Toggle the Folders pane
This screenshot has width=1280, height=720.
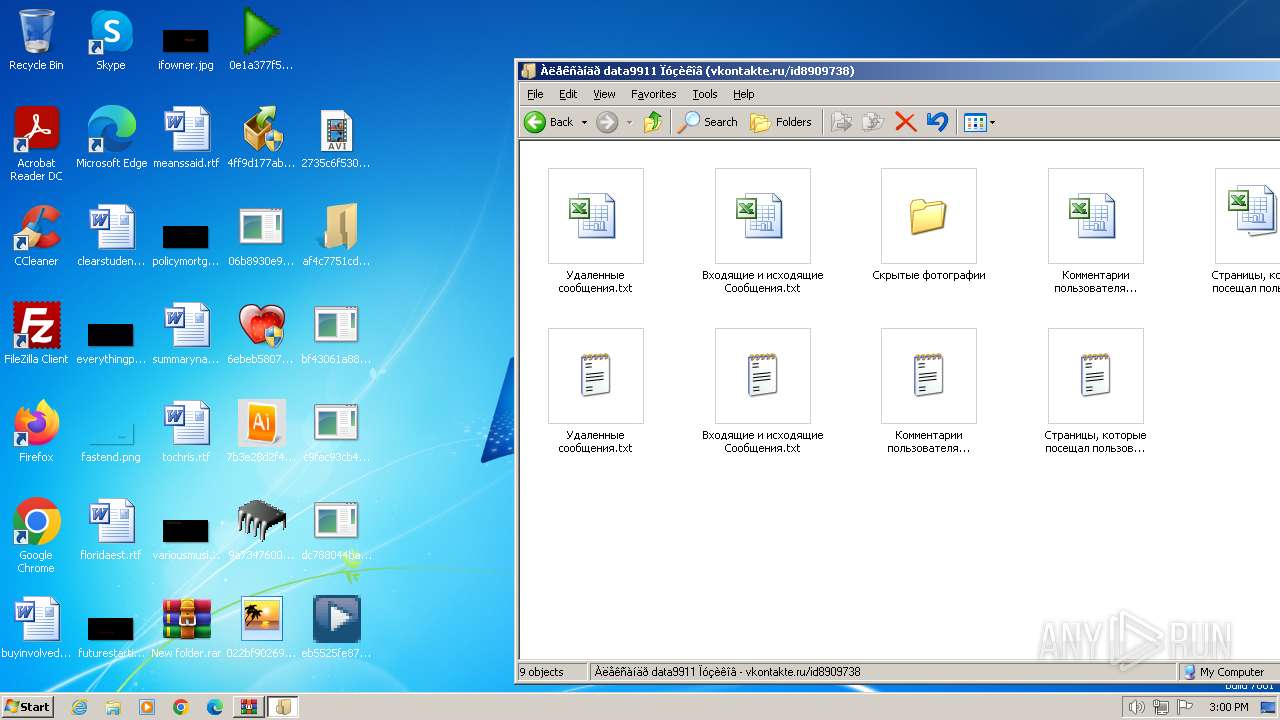click(781, 122)
